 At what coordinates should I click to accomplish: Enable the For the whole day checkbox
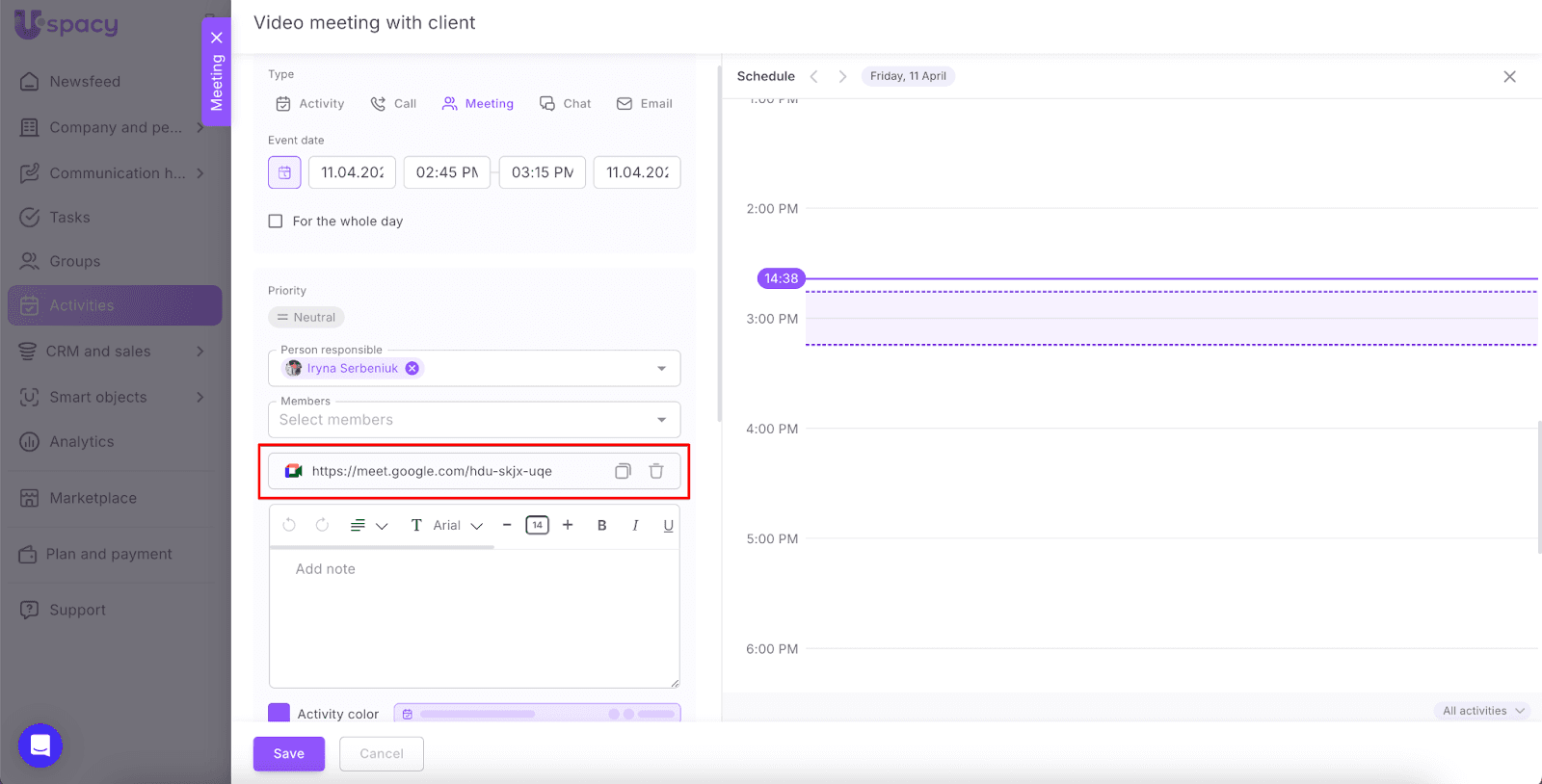[x=276, y=222]
